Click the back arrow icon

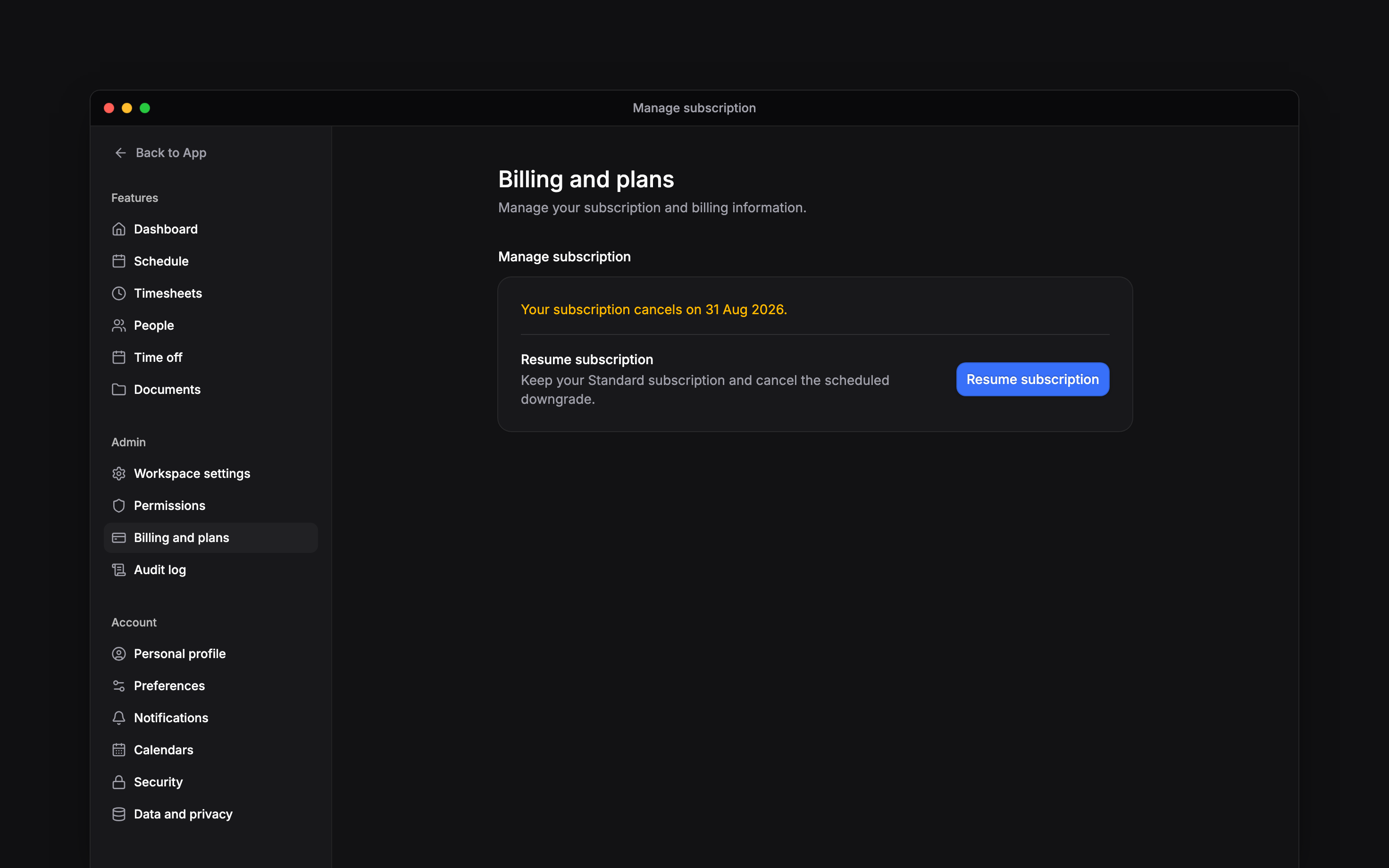(x=120, y=153)
